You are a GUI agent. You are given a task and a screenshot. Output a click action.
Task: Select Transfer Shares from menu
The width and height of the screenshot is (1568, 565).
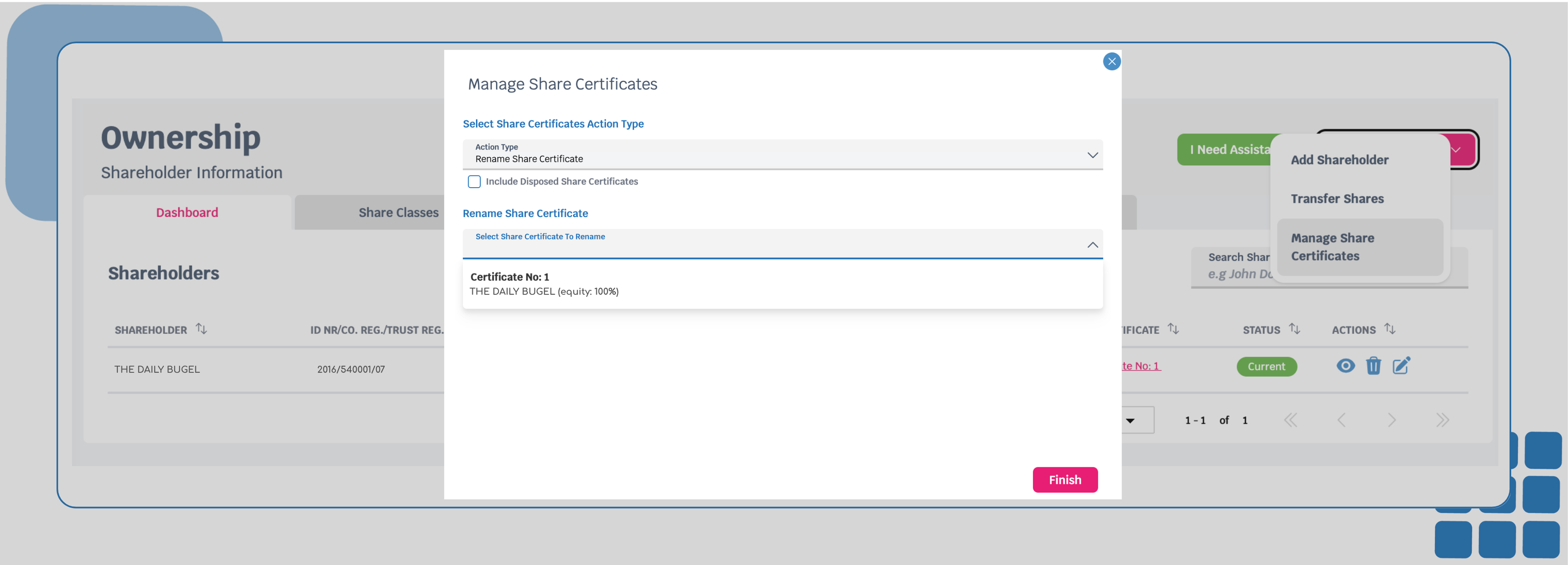1337,199
